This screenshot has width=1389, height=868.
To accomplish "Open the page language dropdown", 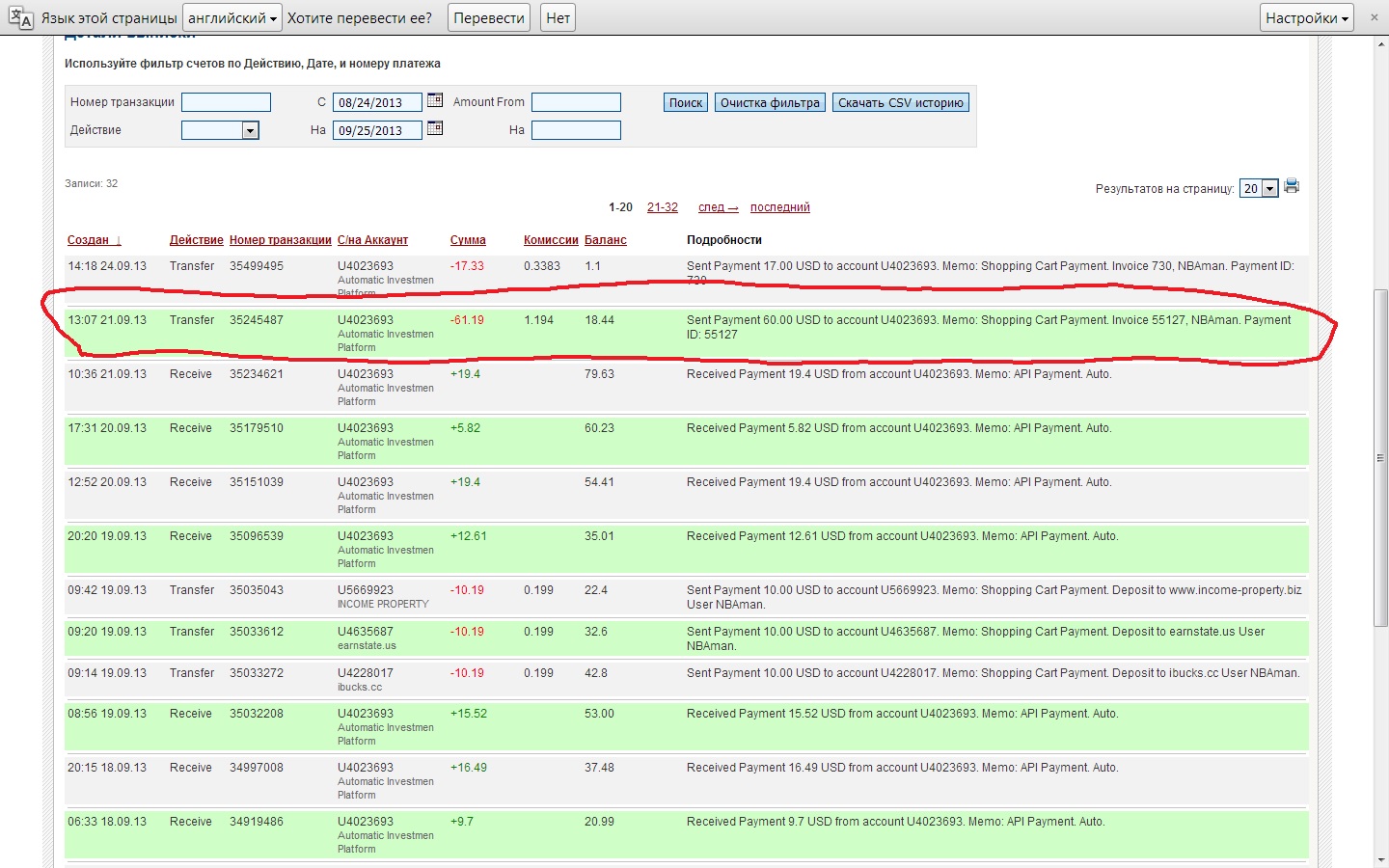I will tap(232, 17).
